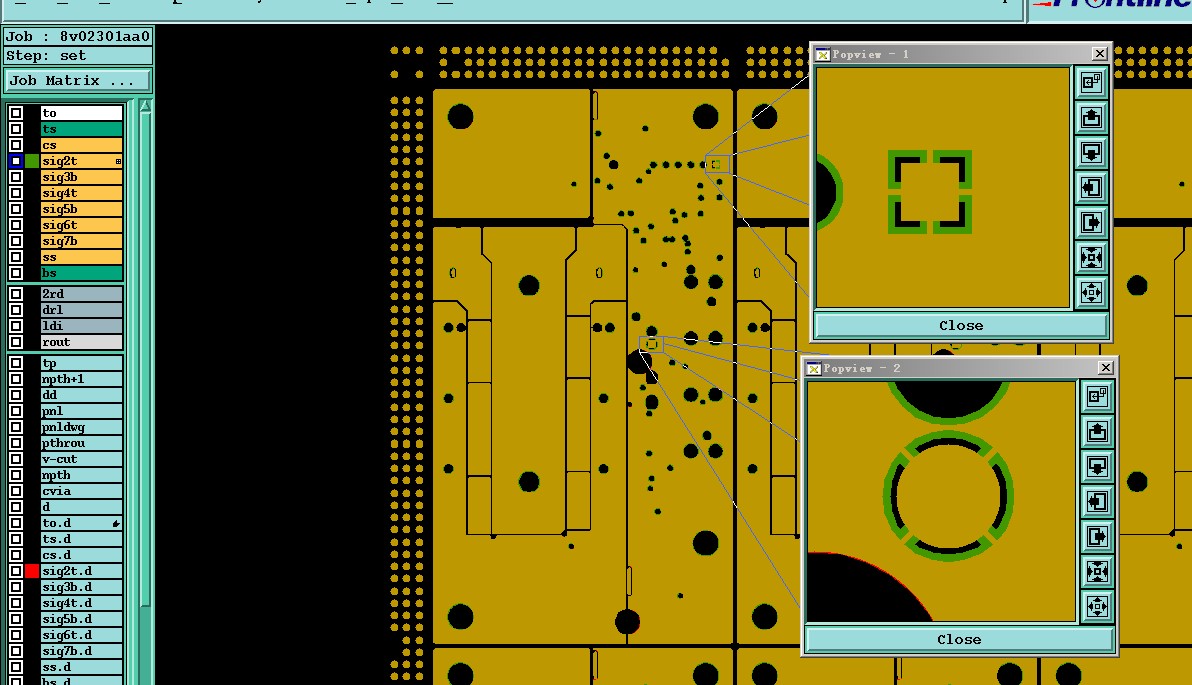Image resolution: width=1192 pixels, height=685 pixels.
Task: Click the pop-out window icon in Popview 1
Action: click(1091, 82)
